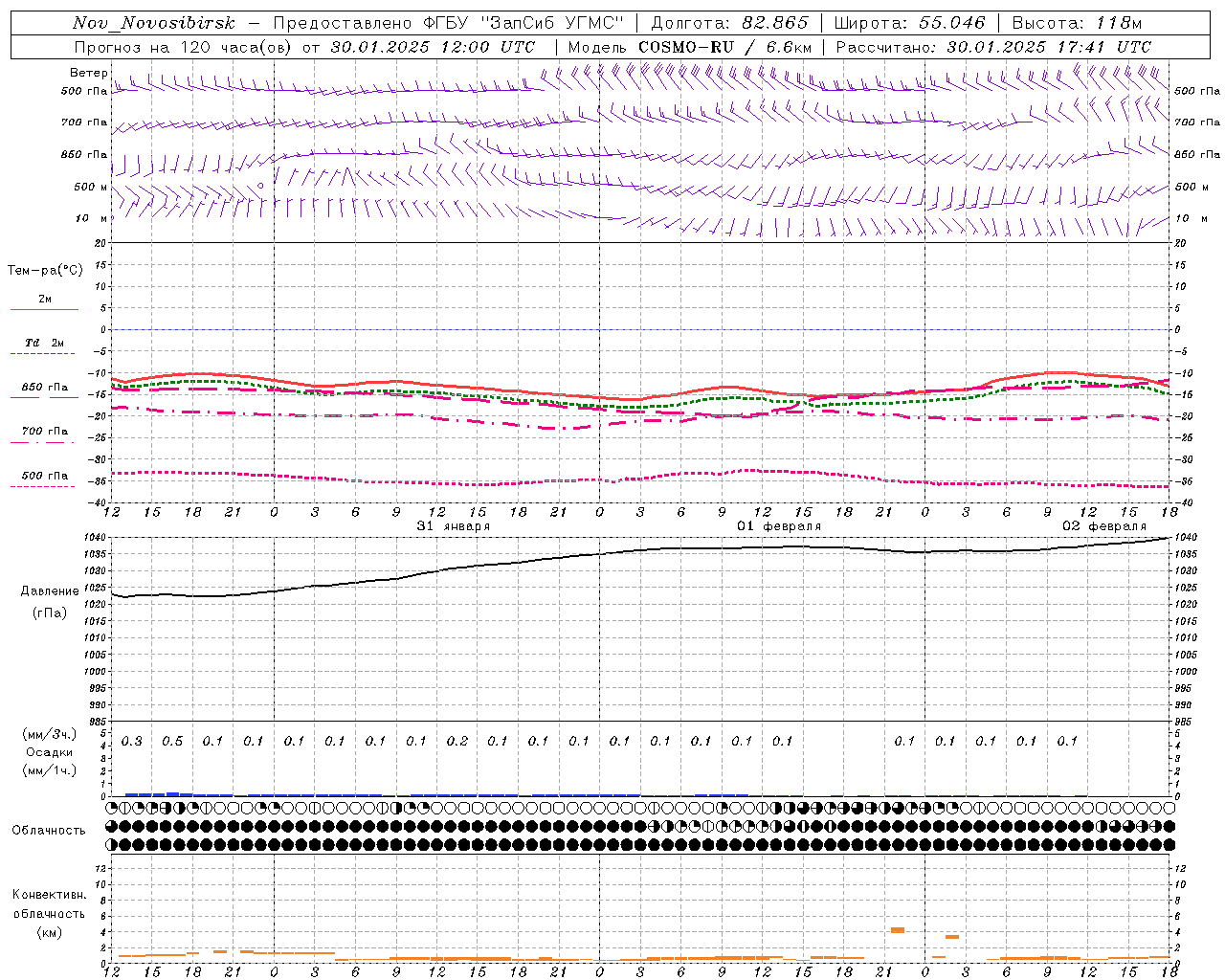Click the 'Облачность' cloud cover label
The image size is (1225, 980).
coord(49,831)
